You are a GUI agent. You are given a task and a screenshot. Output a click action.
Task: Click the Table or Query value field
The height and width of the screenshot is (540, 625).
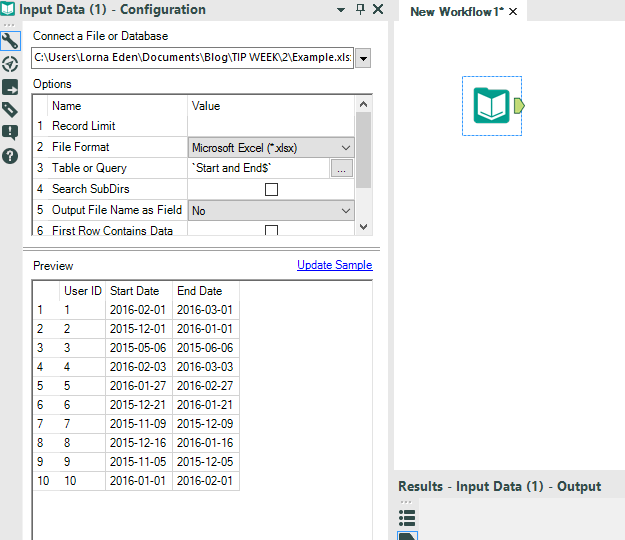(x=259, y=168)
